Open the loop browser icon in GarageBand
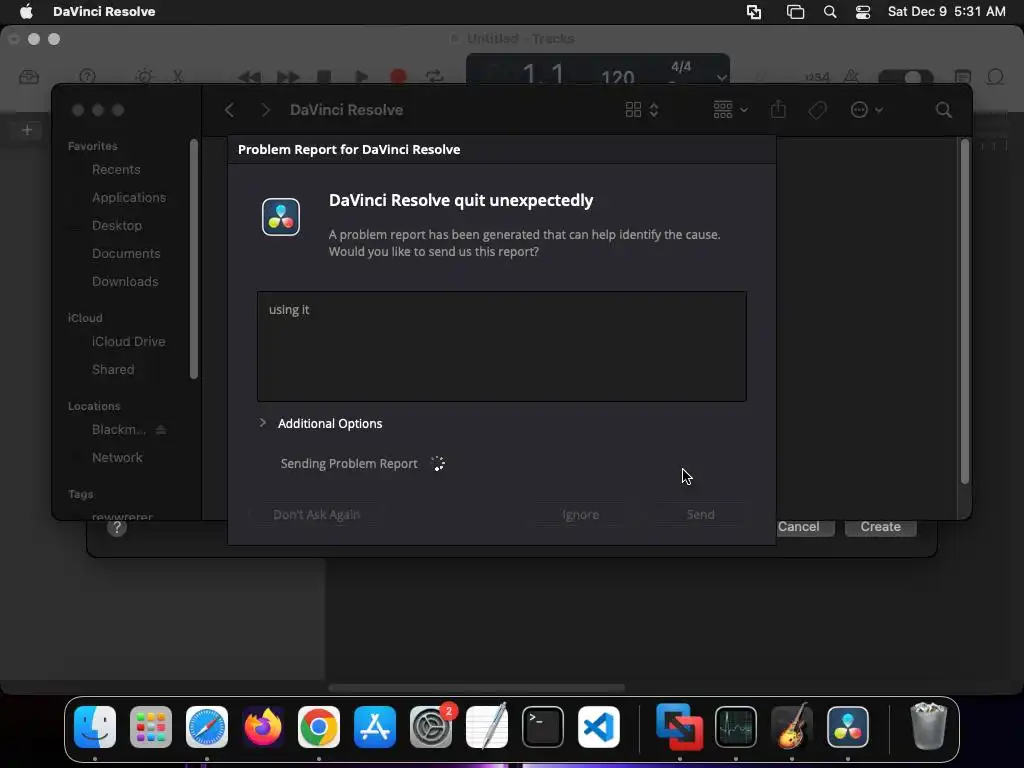 pos(995,77)
